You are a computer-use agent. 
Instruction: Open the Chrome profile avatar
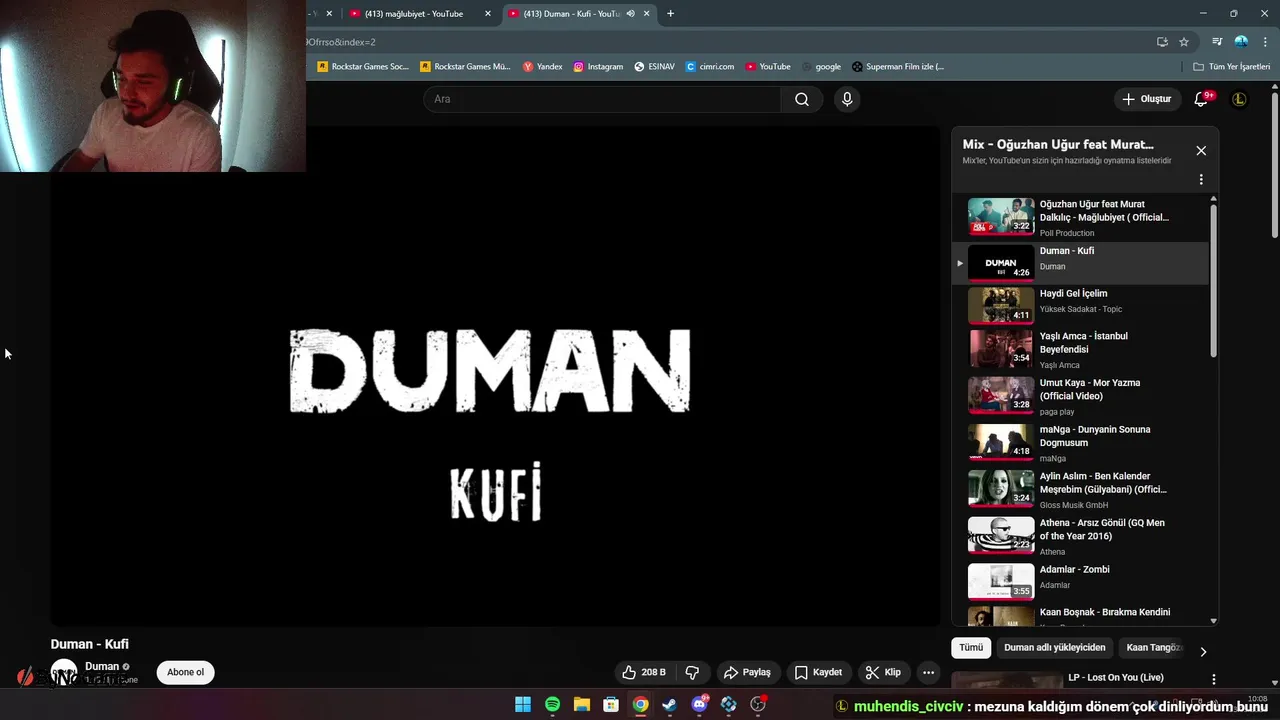pos(1241,42)
